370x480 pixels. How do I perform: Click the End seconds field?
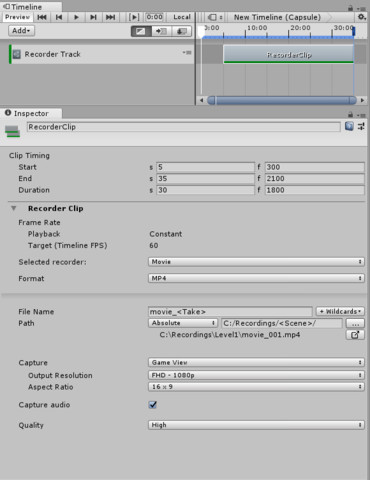click(205, 179)
